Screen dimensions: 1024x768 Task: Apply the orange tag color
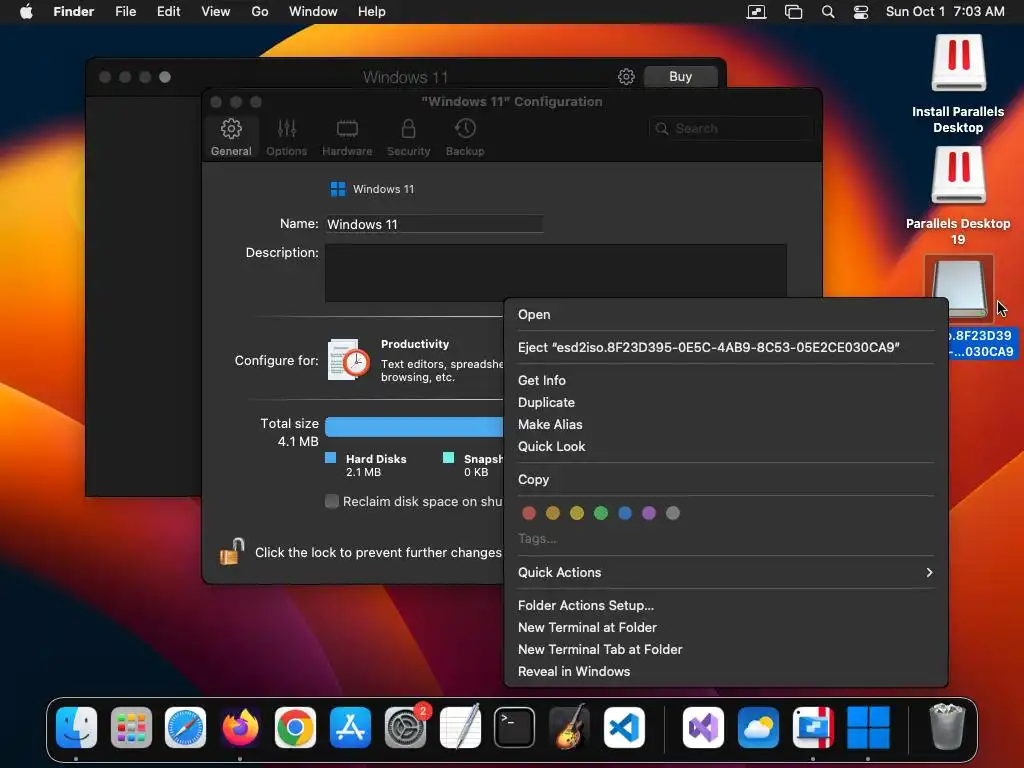coord(552,513)
